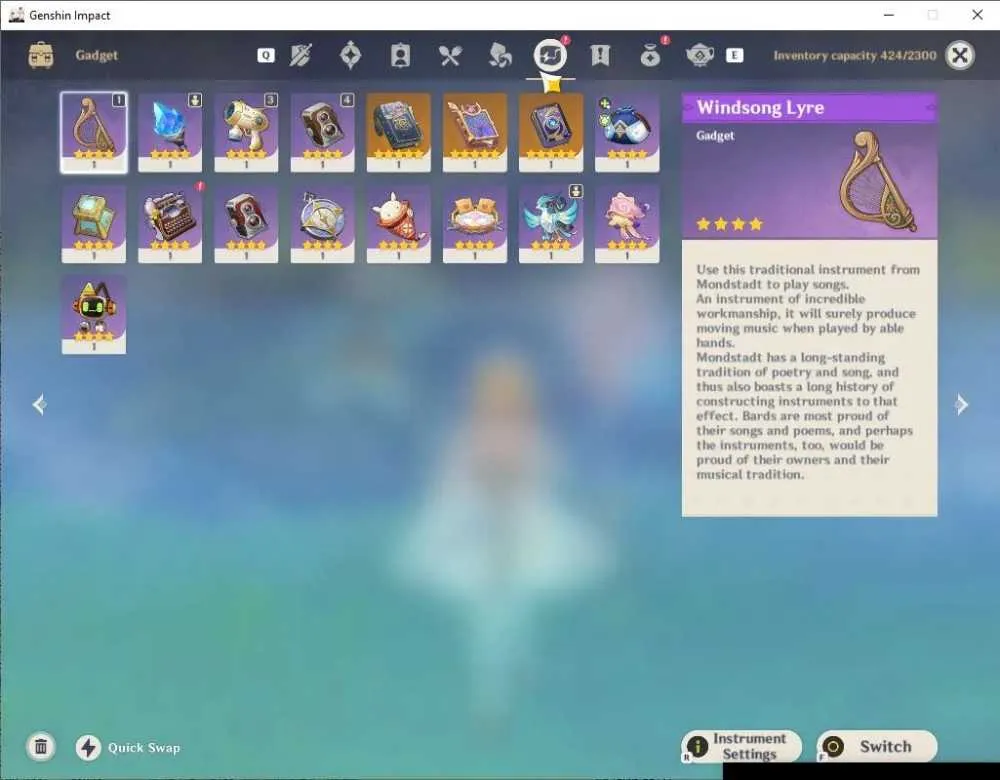Select the Windsong Lyre item card
This screenshot has width=1000, height=780.
94,133
